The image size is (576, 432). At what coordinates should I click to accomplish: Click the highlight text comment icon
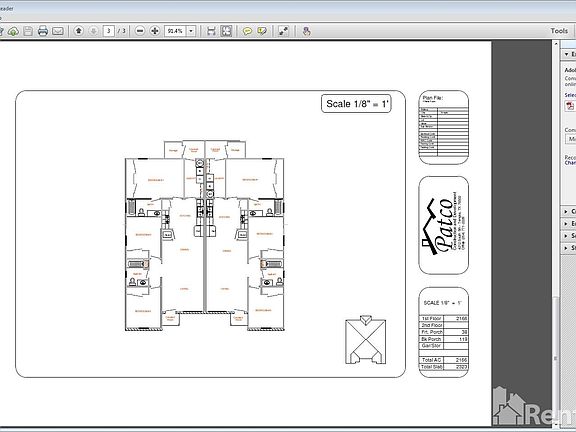coord(262,31)
